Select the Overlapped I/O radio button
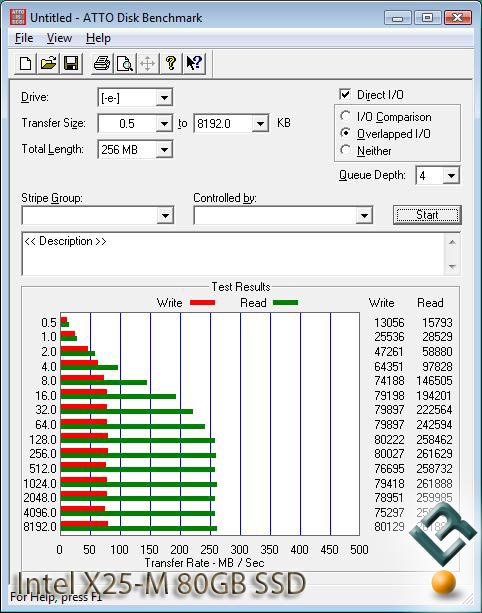 click(345, 133)
